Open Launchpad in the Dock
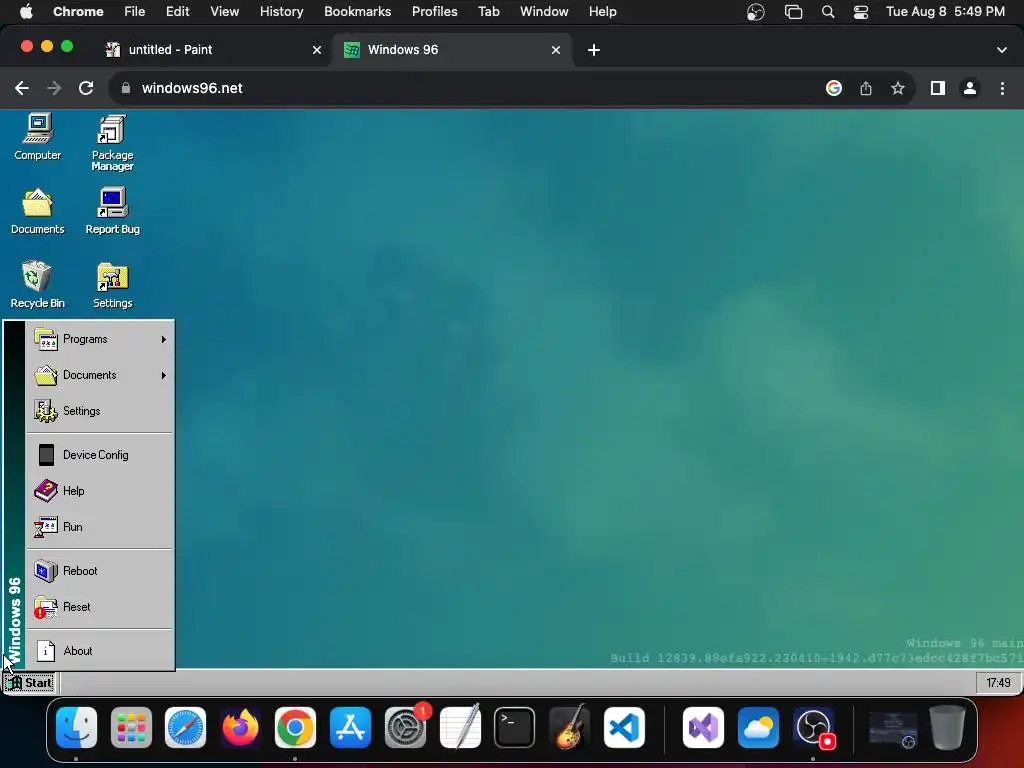 point(131,728)
